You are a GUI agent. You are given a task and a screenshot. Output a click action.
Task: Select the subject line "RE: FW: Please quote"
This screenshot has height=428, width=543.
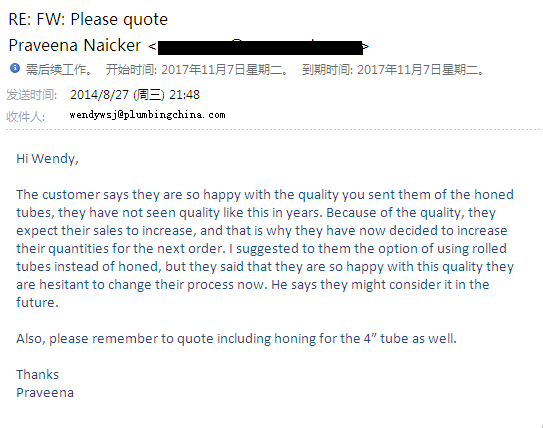88,19
